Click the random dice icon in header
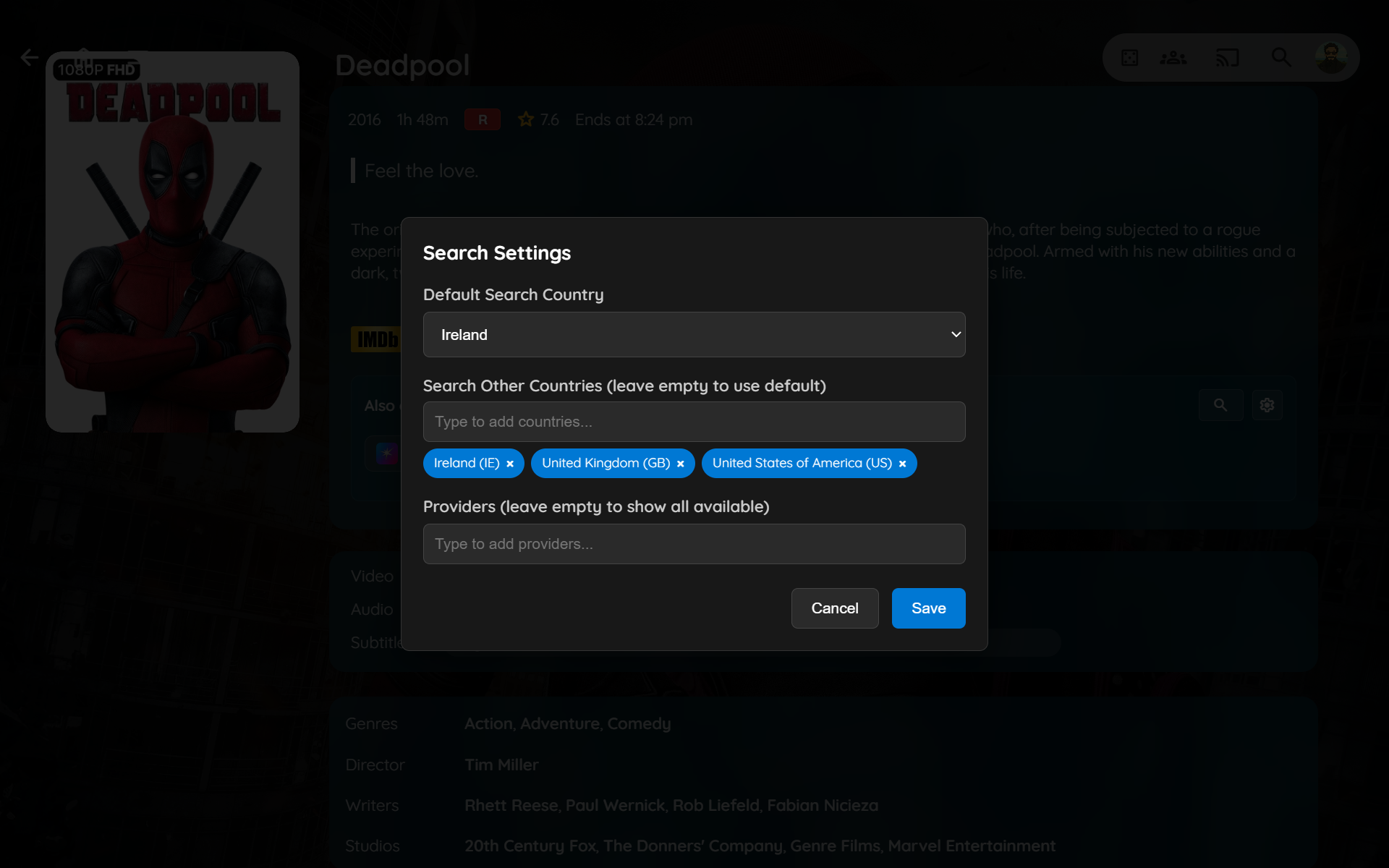The width and height of the screenshot is (1389, 868). [1129, 57]
